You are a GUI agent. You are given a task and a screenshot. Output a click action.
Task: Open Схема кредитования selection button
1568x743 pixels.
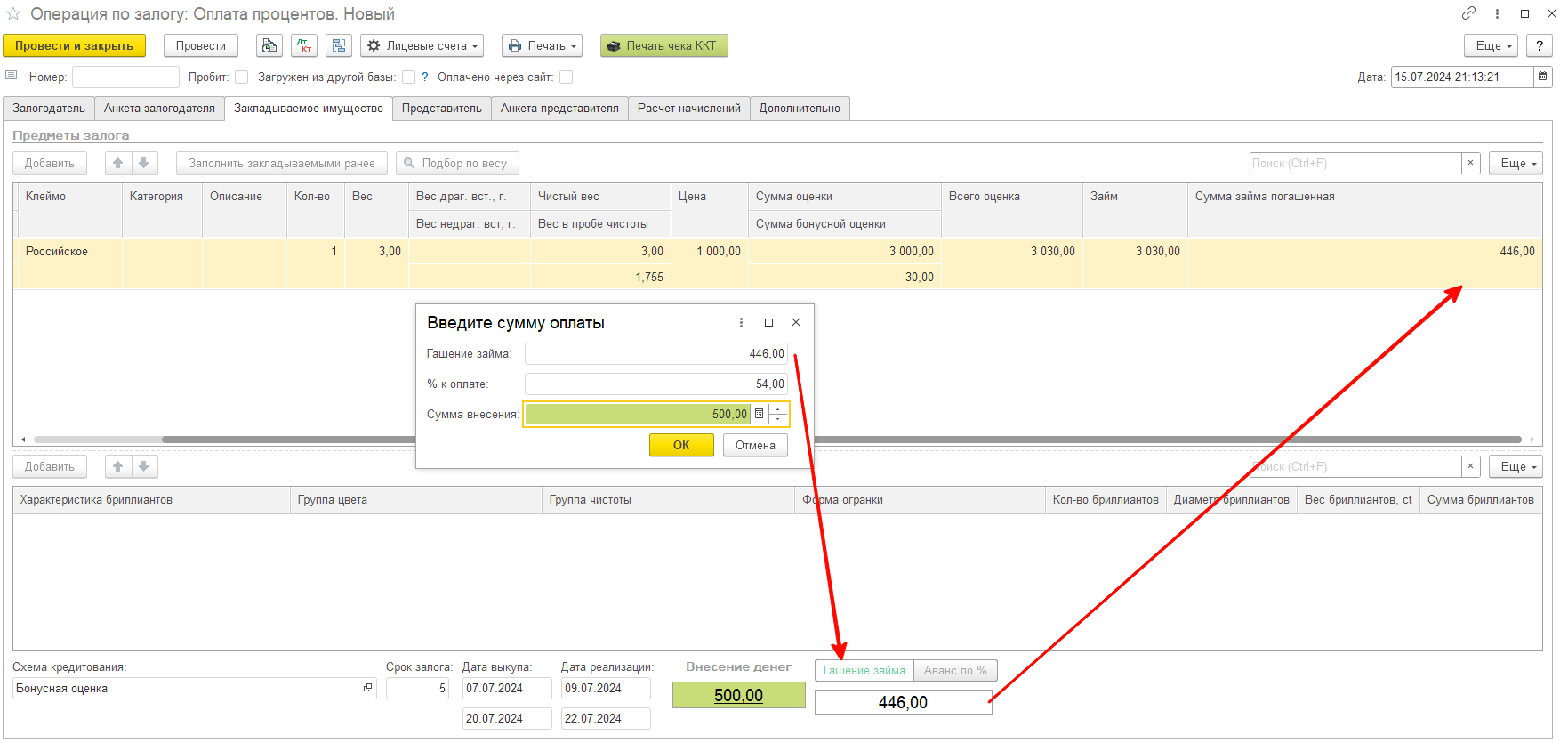[x=367, y=688]
